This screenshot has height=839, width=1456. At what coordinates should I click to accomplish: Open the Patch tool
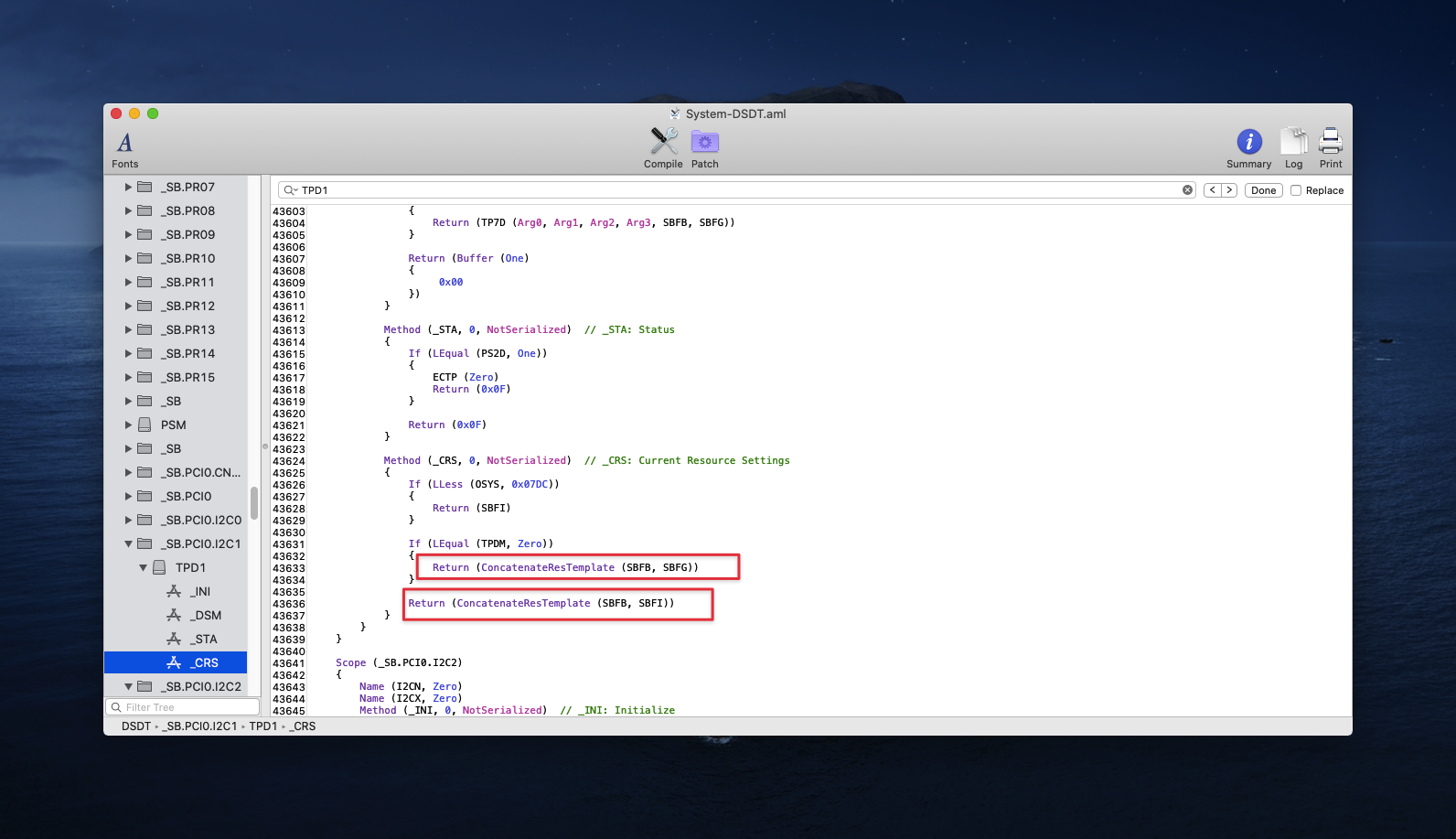pos(704,148)
